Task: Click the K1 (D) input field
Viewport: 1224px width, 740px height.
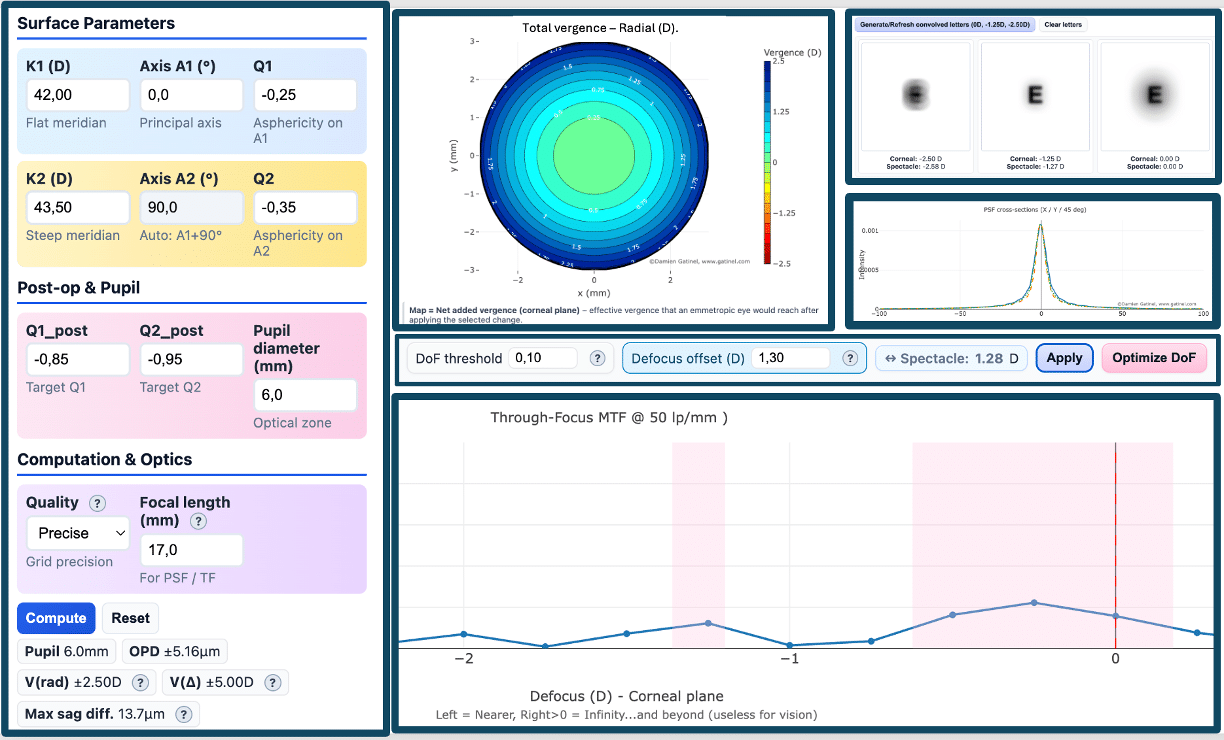Action: [x=77, y=95]
